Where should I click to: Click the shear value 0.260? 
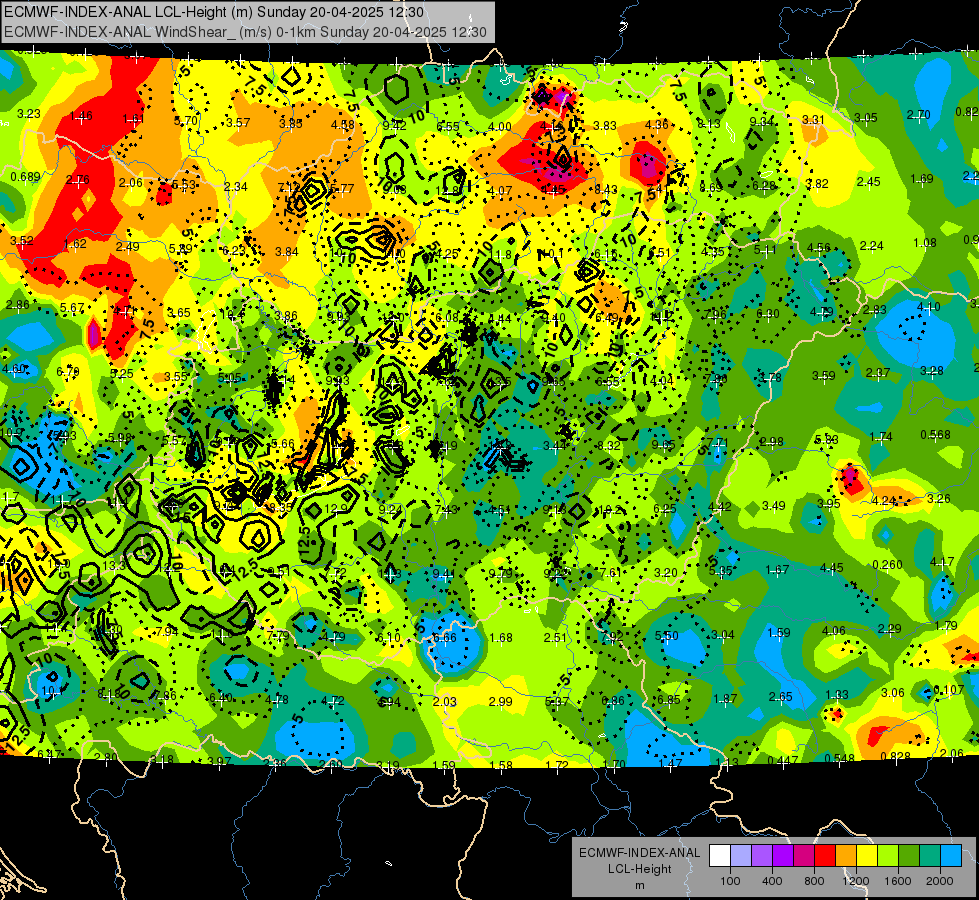pos(887,565)
